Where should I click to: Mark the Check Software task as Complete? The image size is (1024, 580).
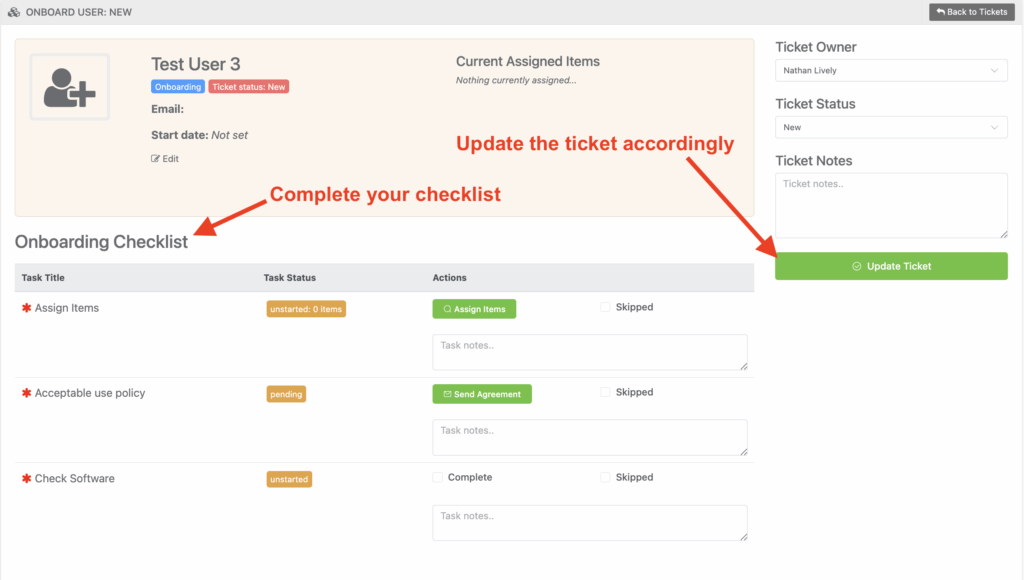tap(437, 477)
